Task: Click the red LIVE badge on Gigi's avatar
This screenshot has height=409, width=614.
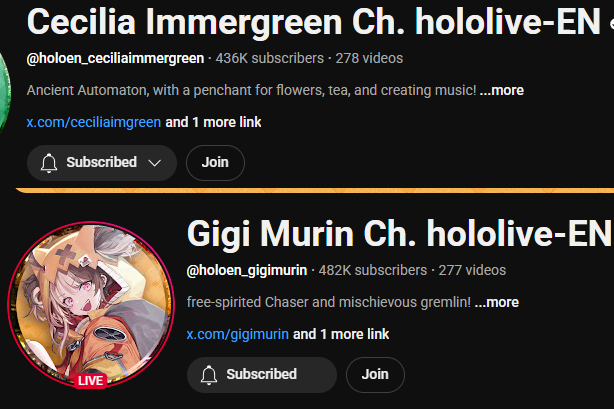Action: 90,381
